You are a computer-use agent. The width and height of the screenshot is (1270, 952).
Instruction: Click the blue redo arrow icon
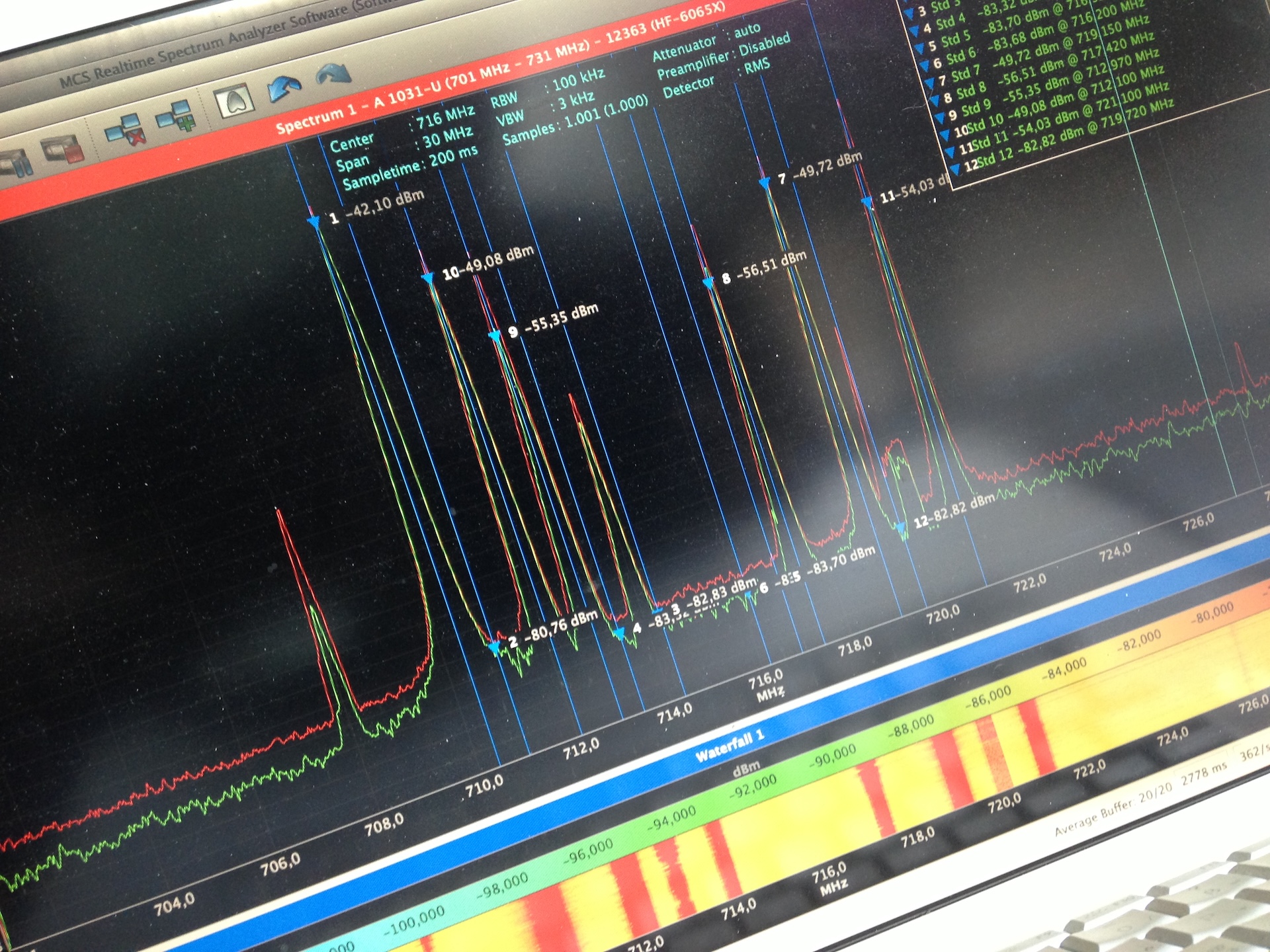point(333,75)
